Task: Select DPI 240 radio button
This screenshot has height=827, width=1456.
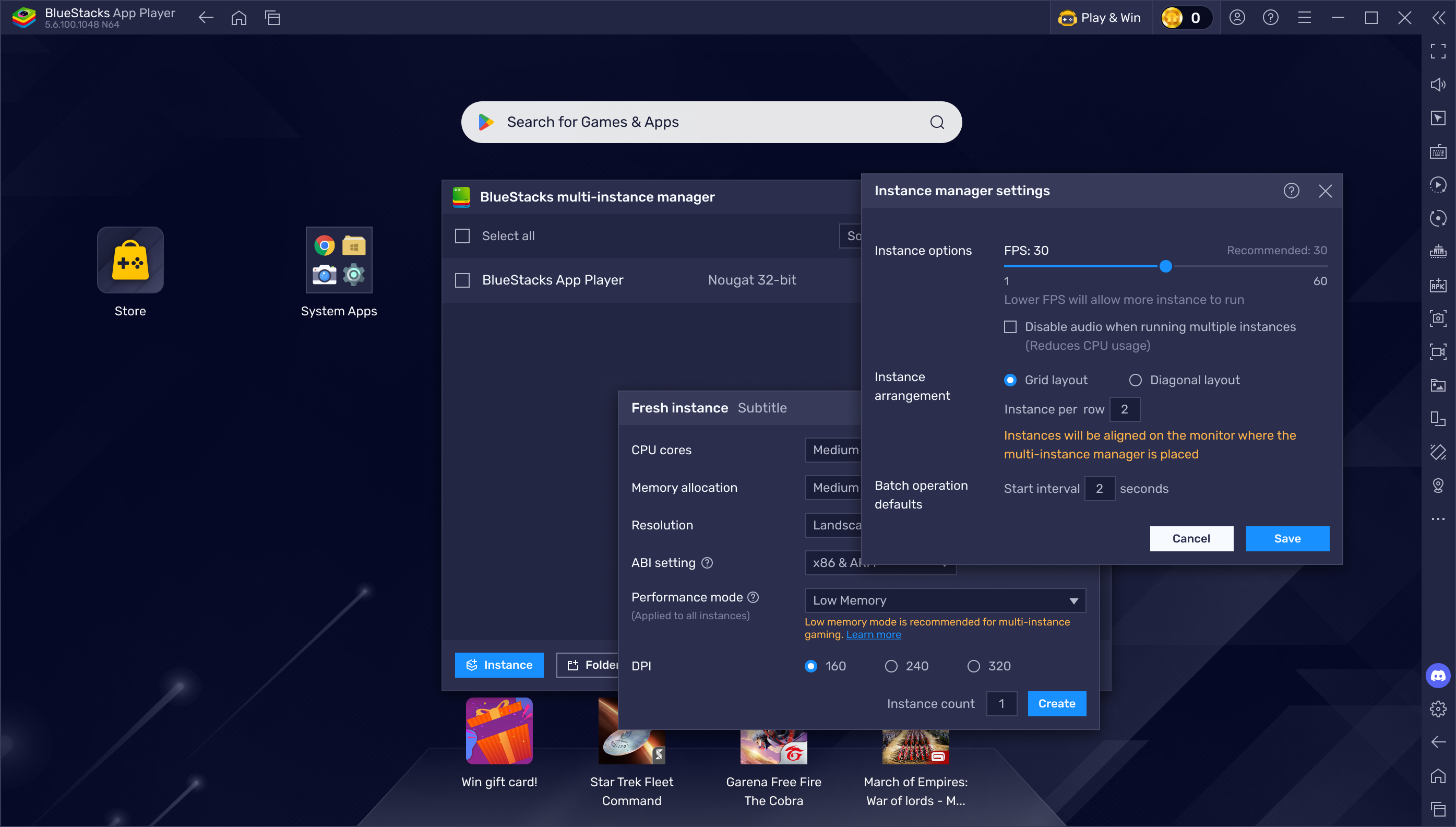Action: [891, 666]
